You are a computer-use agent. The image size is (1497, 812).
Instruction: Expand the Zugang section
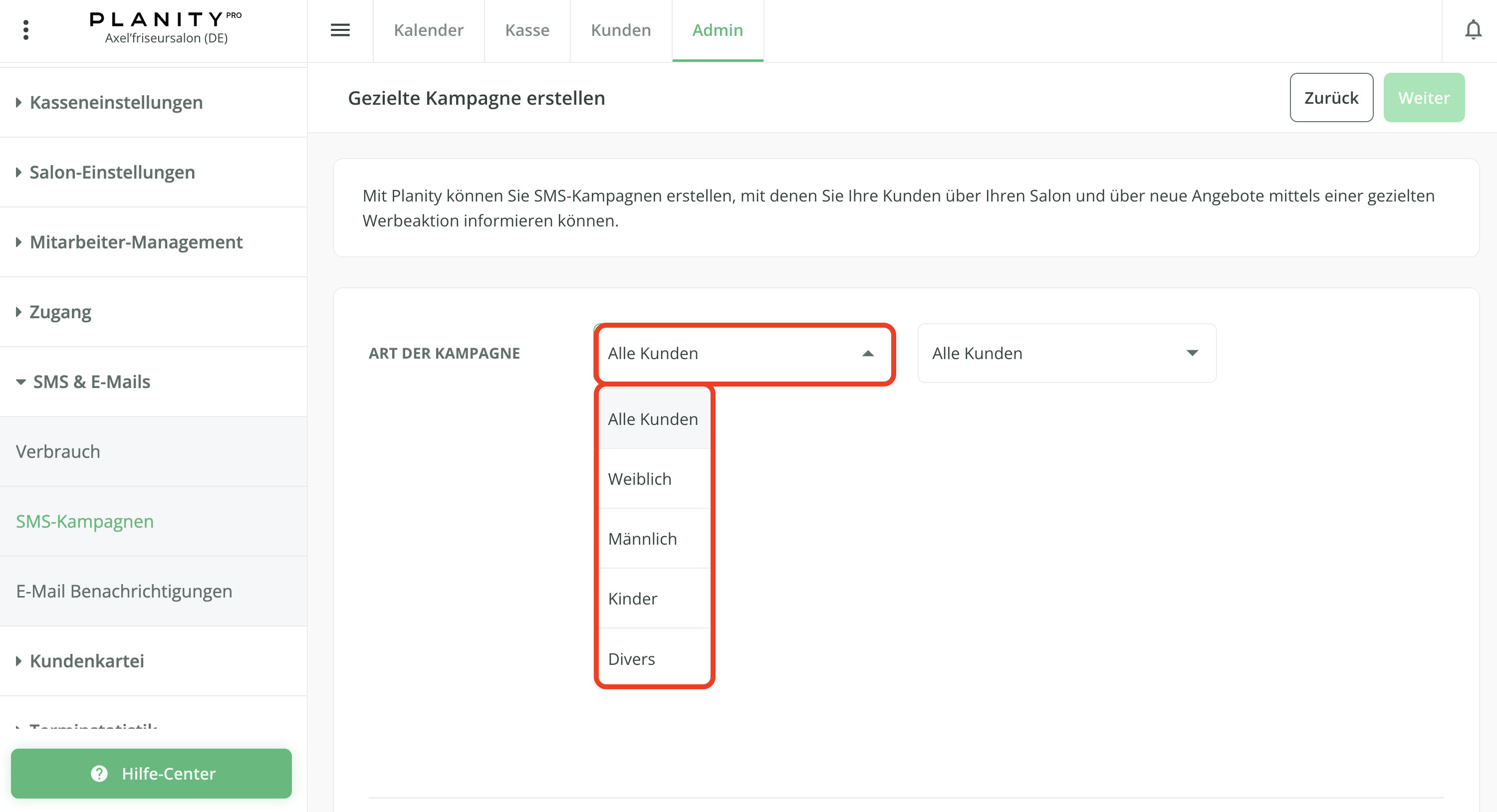pos(153,312)
